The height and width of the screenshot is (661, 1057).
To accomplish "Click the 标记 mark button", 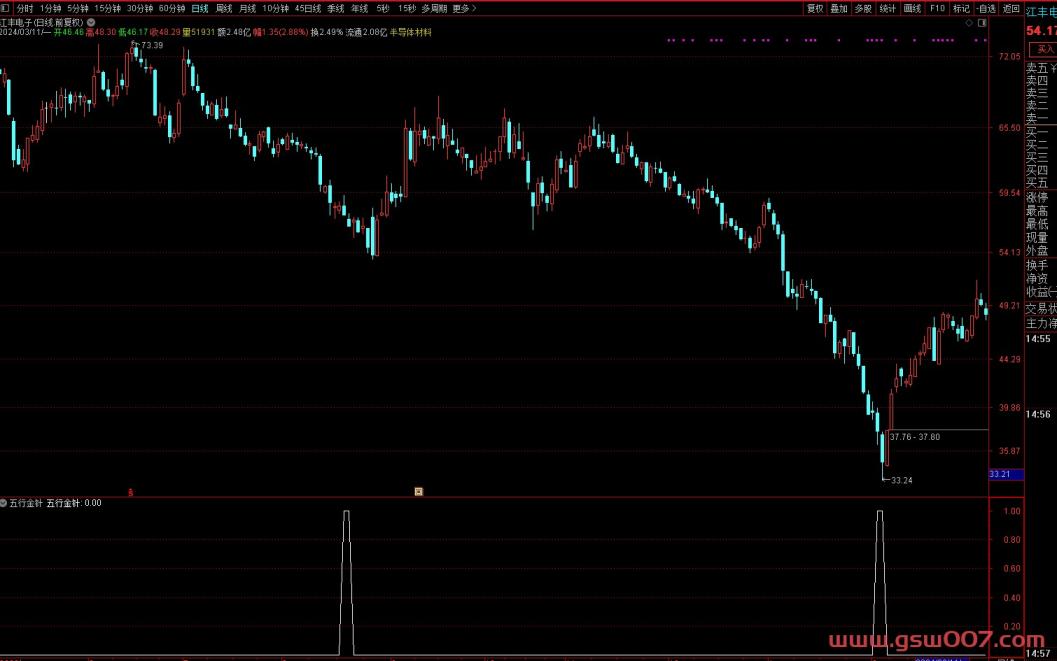I will pyautogui.click(x=961, y=8).
